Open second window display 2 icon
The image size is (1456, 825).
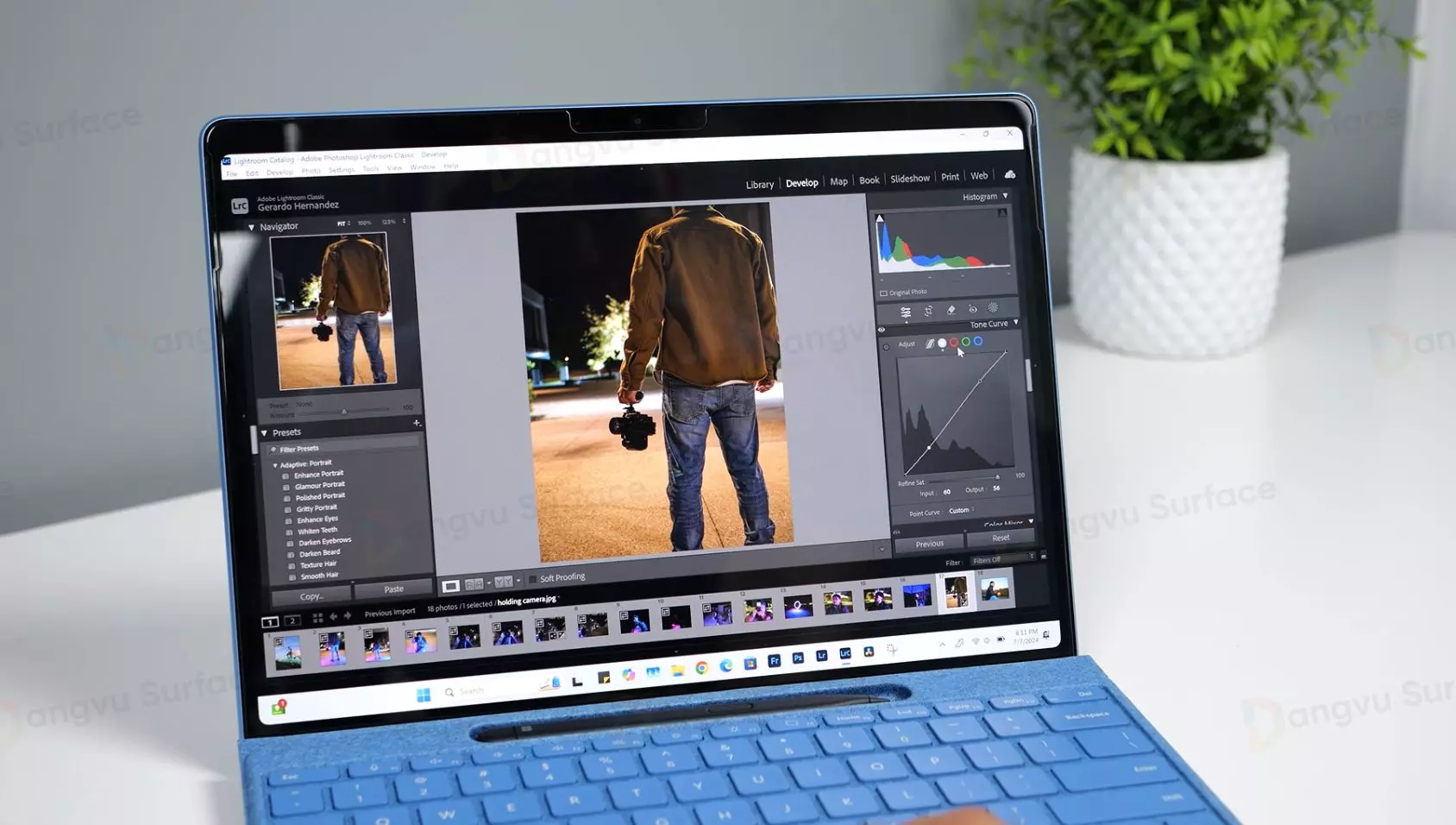point(292,620)
